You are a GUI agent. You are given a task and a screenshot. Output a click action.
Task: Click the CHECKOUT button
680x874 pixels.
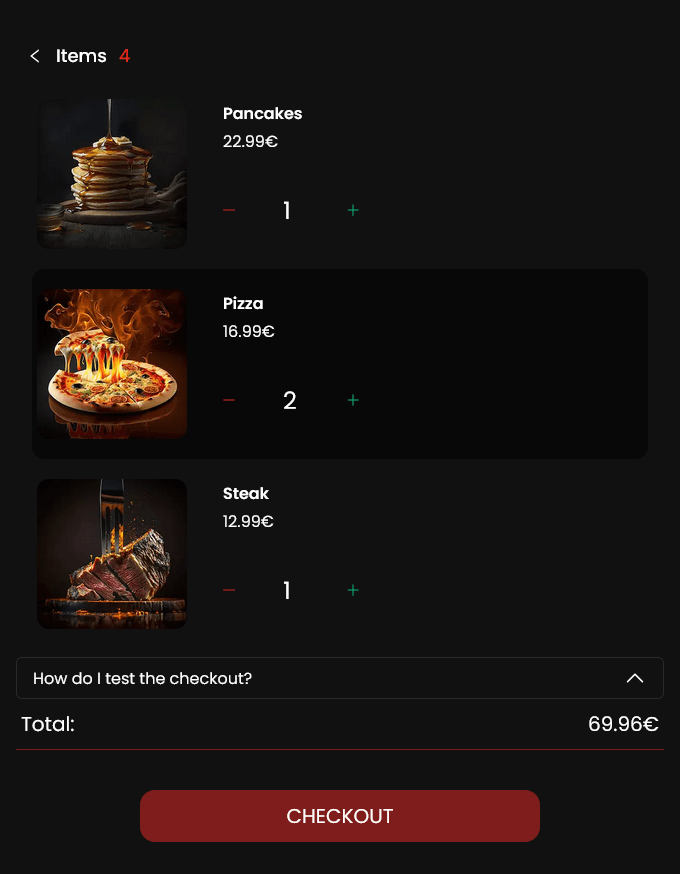tap(340, 816)
